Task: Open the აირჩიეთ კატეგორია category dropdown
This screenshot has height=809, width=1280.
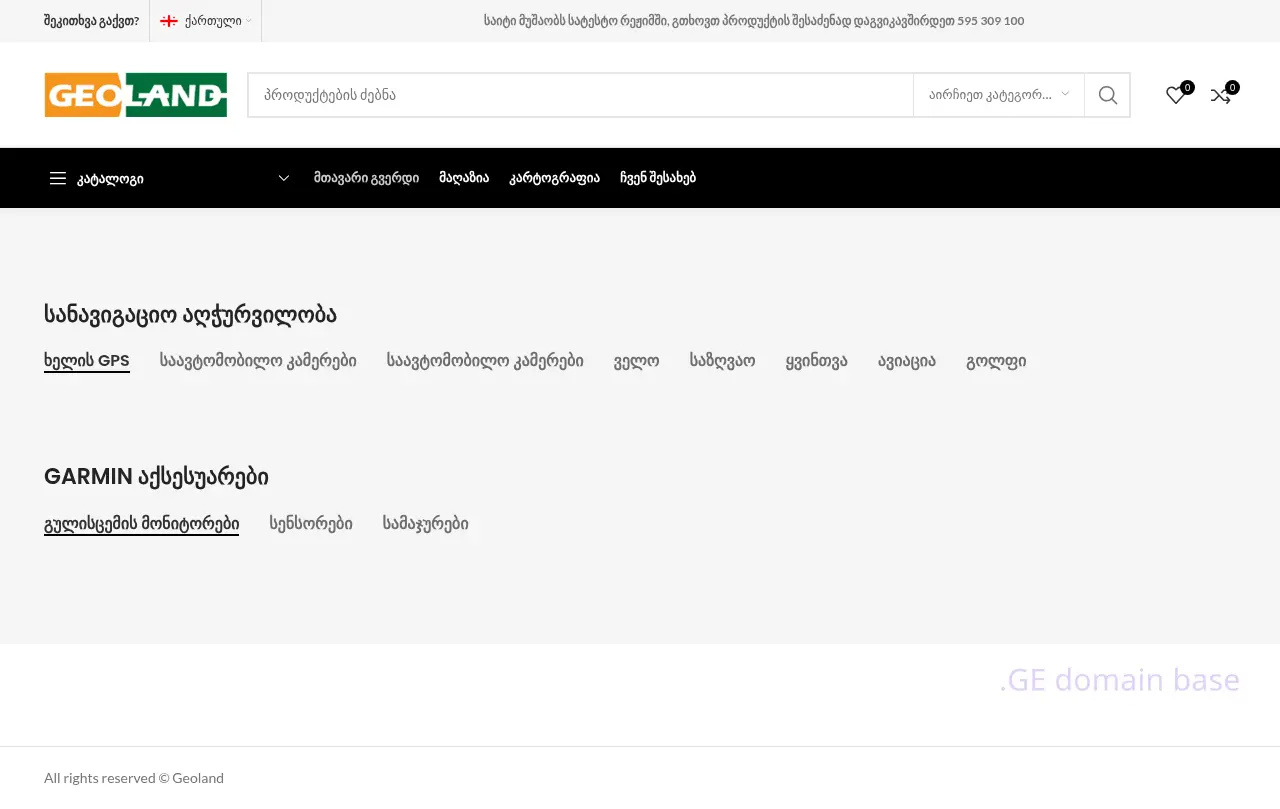Action: coord(998,95)
